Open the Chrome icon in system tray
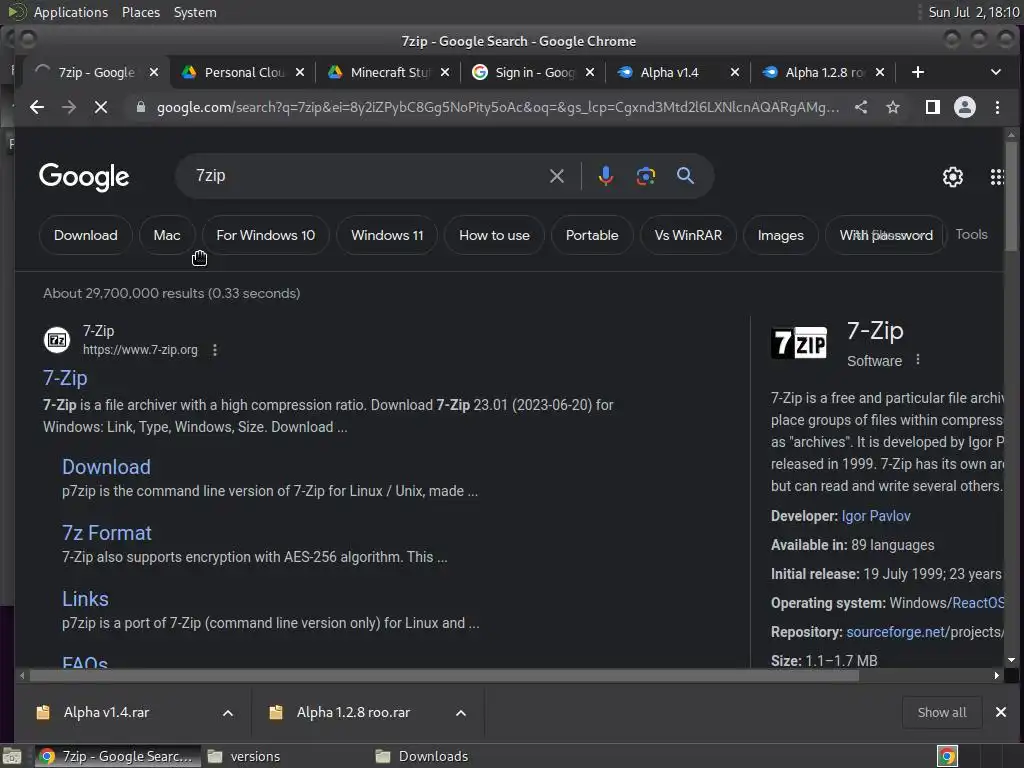The height and width of the screenshot is (768, 1024). click(947, 756)
